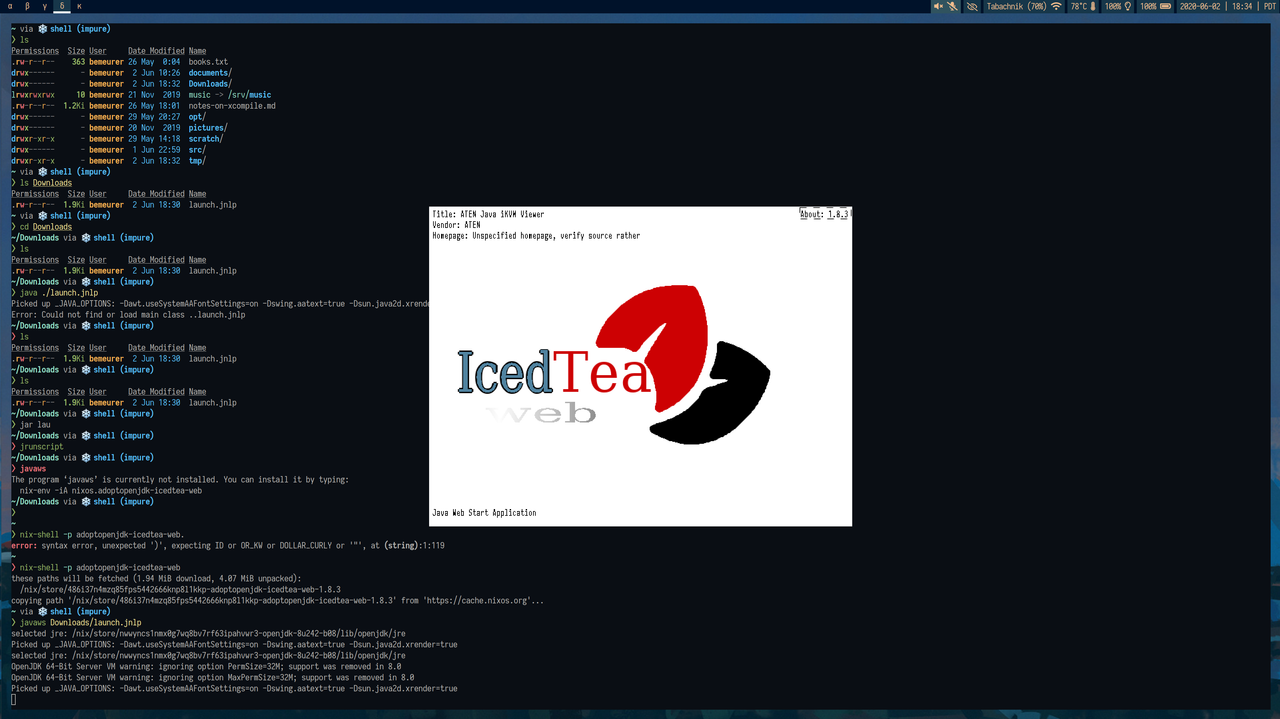Switch to workspace β in the top bar
Viewport: 1280px width, 719px height.
coord(28,6)
